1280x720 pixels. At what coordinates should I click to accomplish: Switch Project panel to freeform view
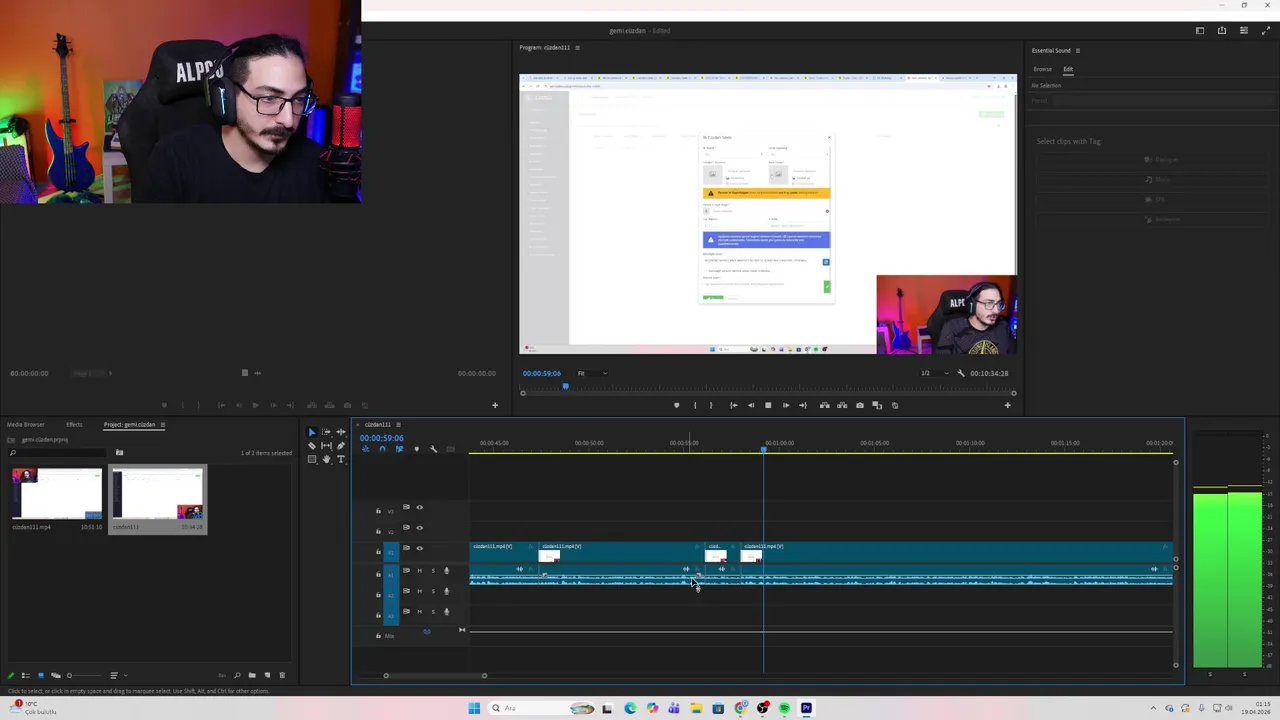point(56,675)
